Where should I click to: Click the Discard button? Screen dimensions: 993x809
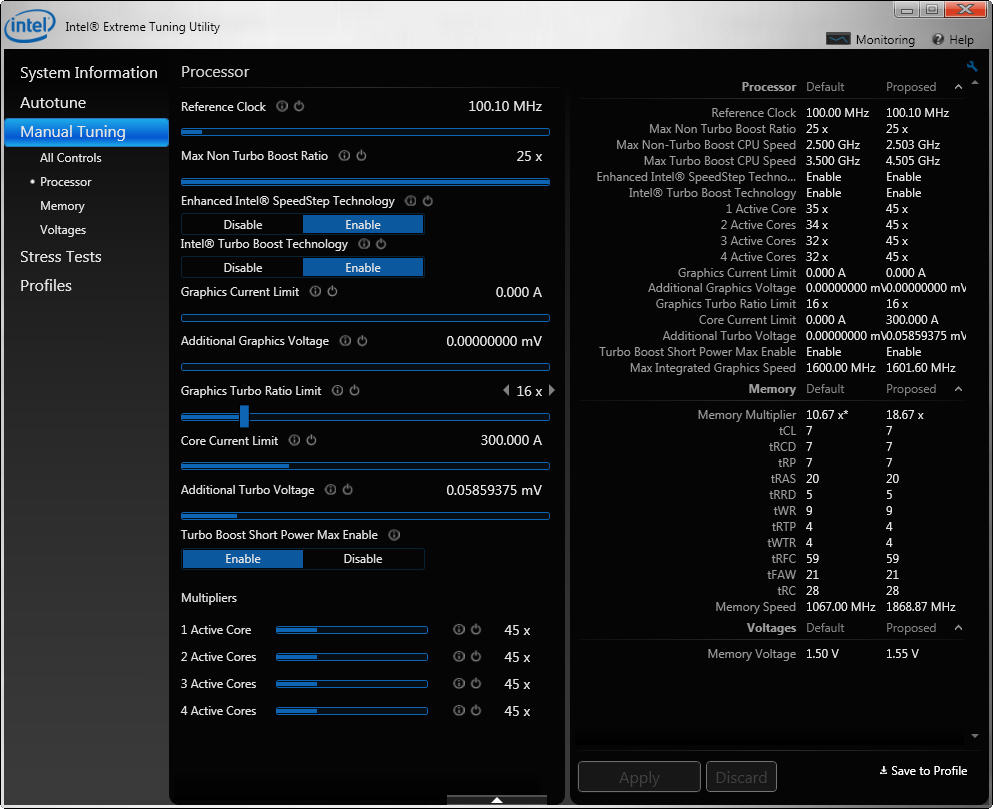coord(741,777)
